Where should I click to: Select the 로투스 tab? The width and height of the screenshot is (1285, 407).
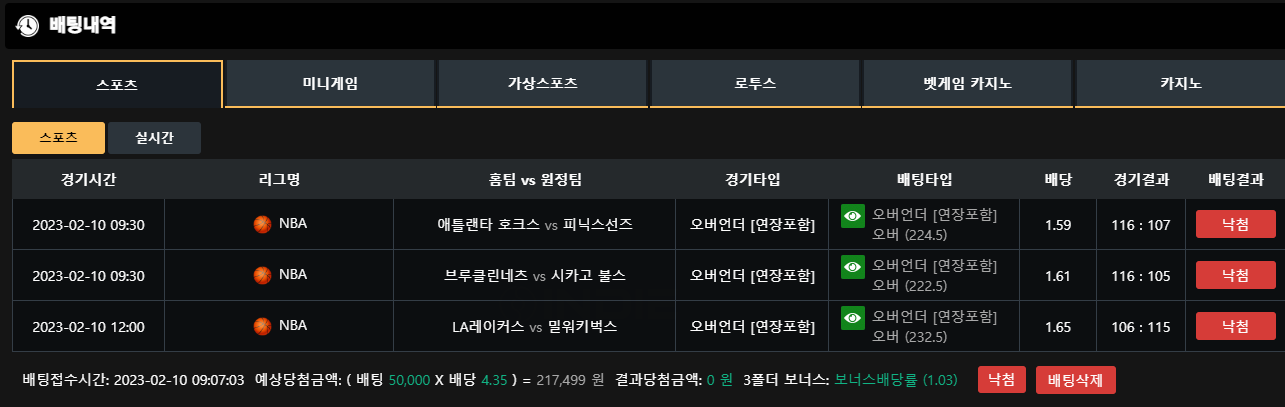(x=755, y=84)
